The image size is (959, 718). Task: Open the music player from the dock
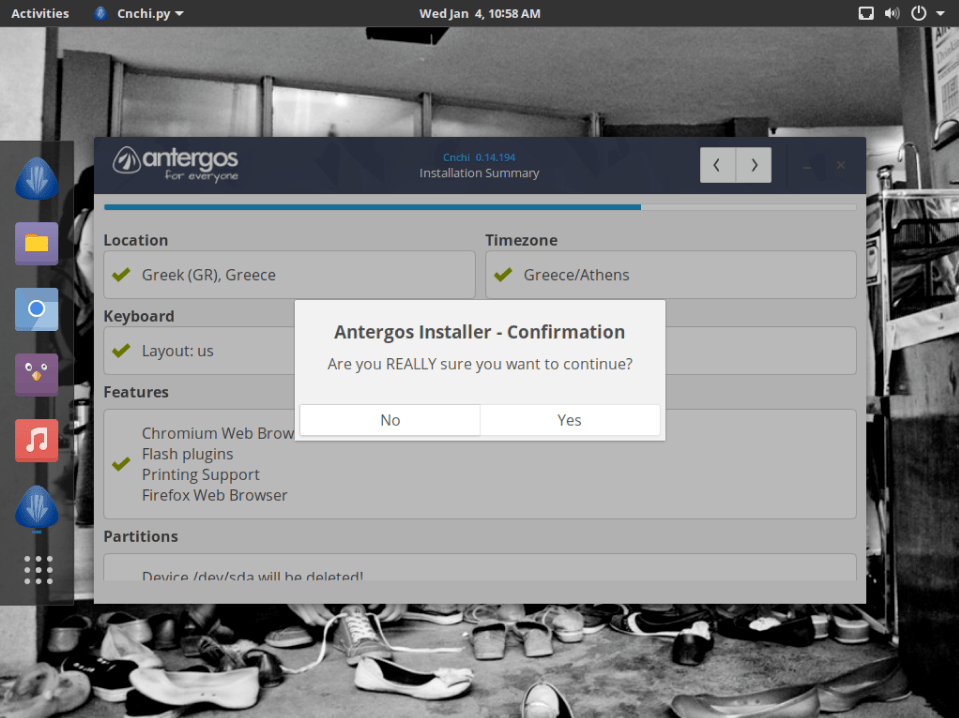tap(37, 440)
